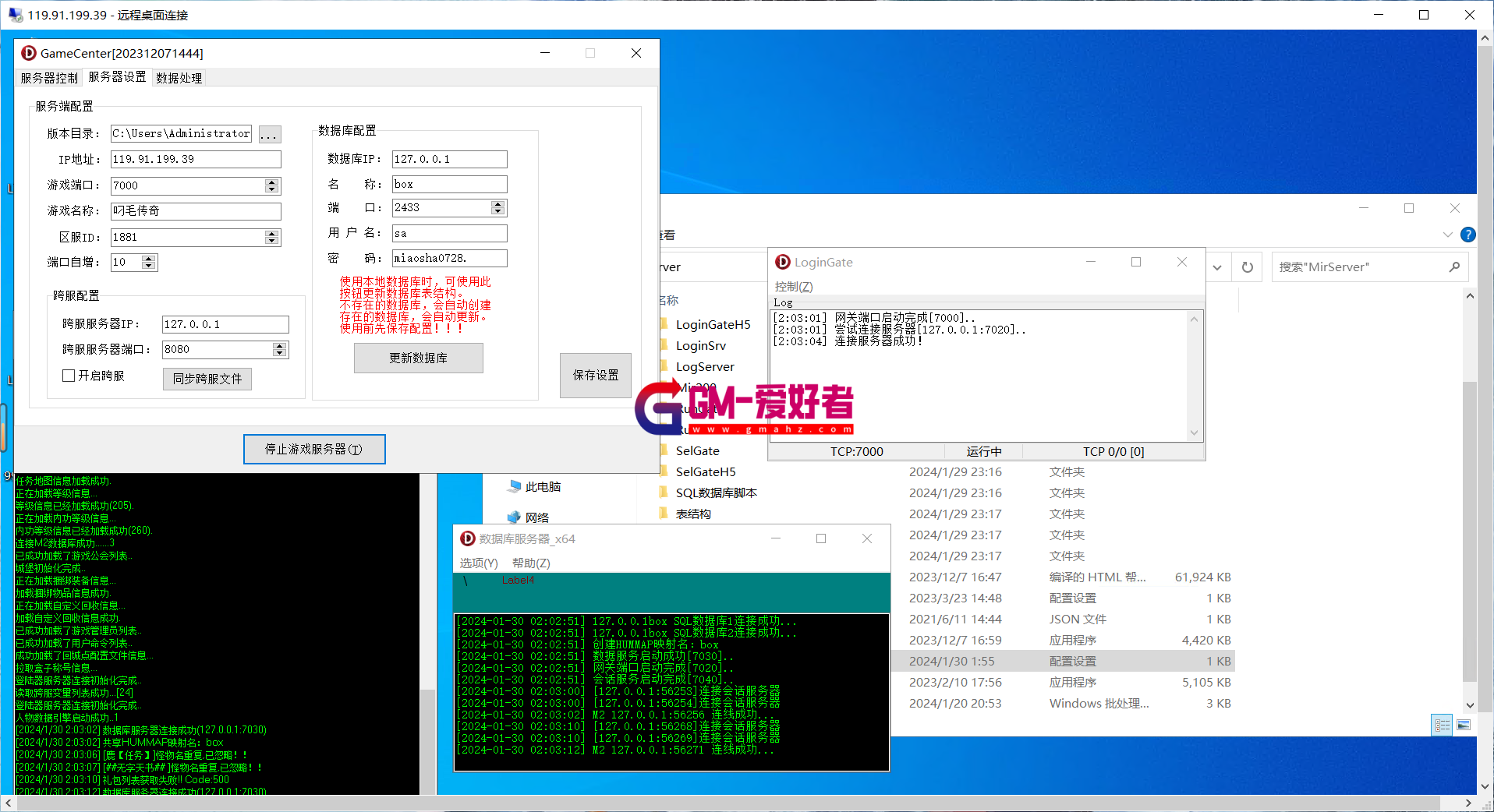
Task: Click the 同步跨服文件 button
Action: click(207, 379)
